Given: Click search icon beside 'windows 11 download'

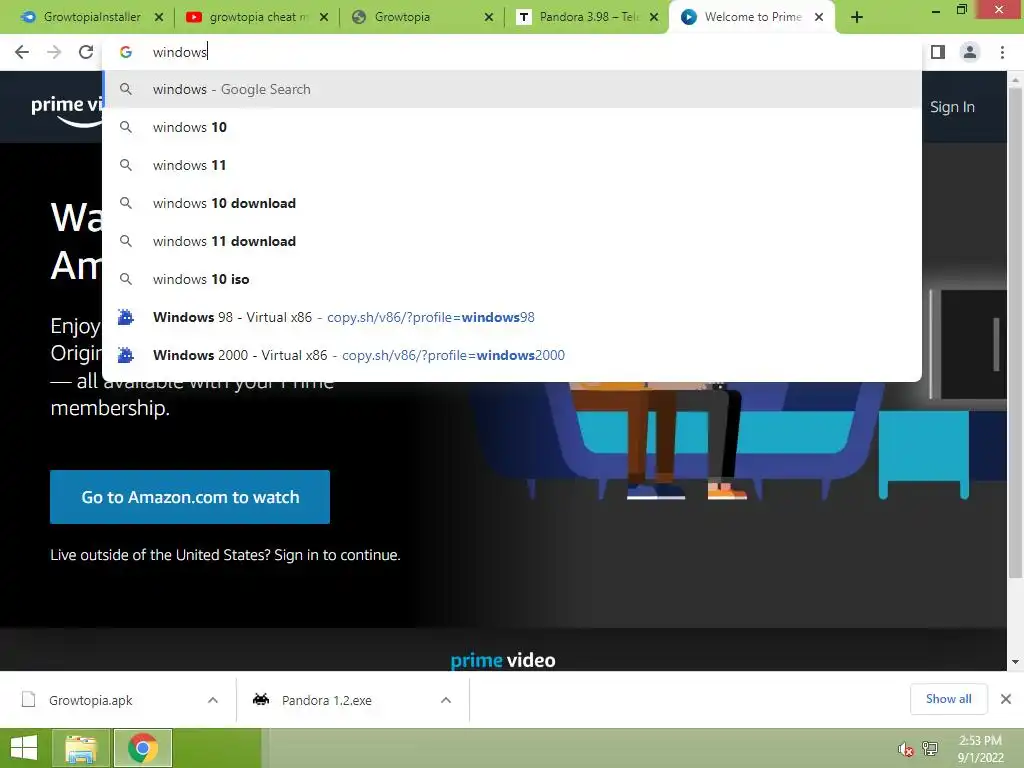Looking at the screenshot, I should click(126, 241).
